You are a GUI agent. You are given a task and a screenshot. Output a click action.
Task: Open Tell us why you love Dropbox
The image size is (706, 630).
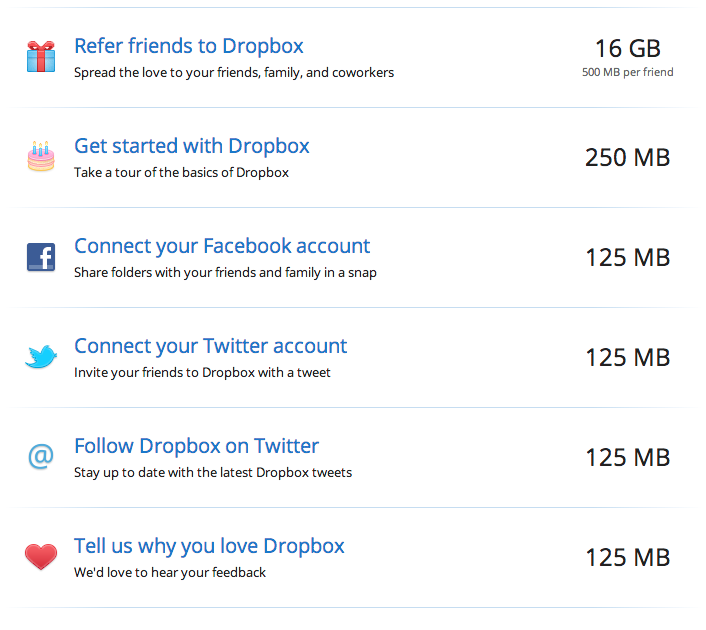209,546
